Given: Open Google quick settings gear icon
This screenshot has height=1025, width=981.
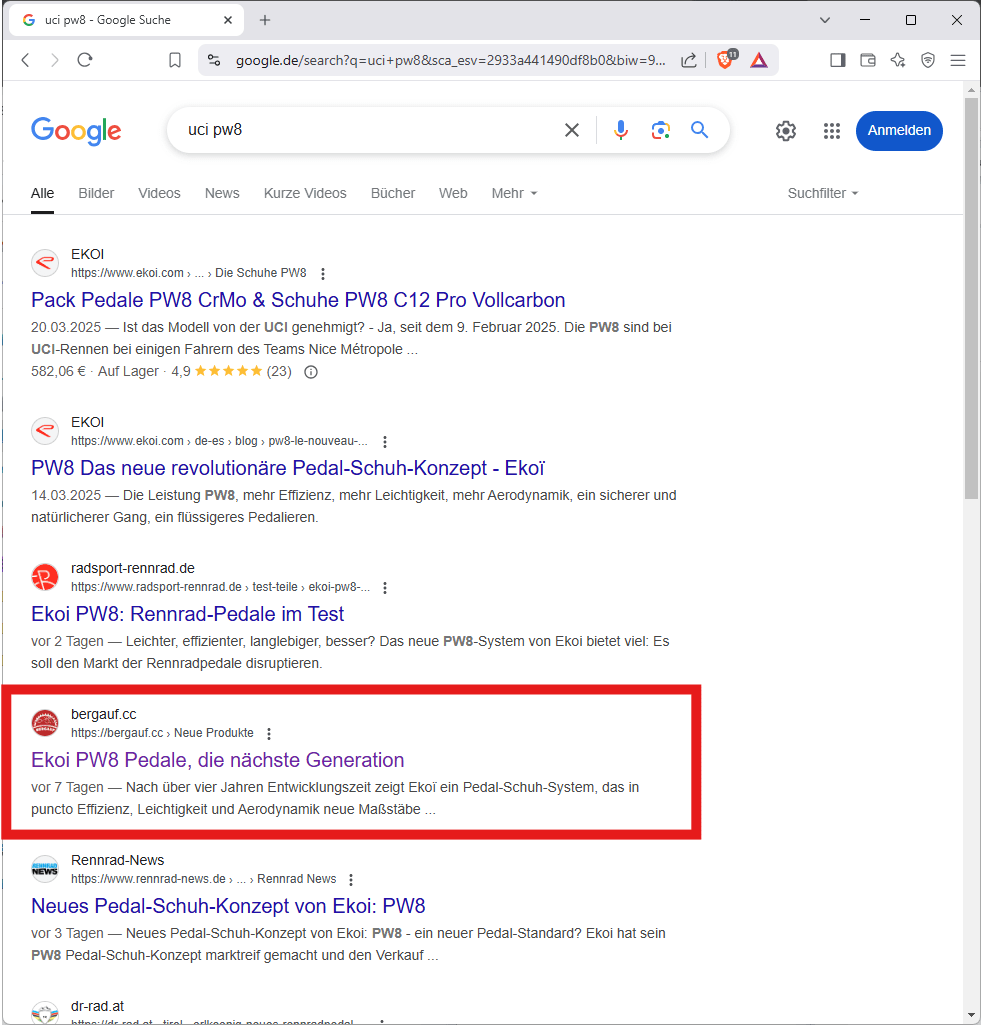Looking at the screenshot, I should (786, 131).
